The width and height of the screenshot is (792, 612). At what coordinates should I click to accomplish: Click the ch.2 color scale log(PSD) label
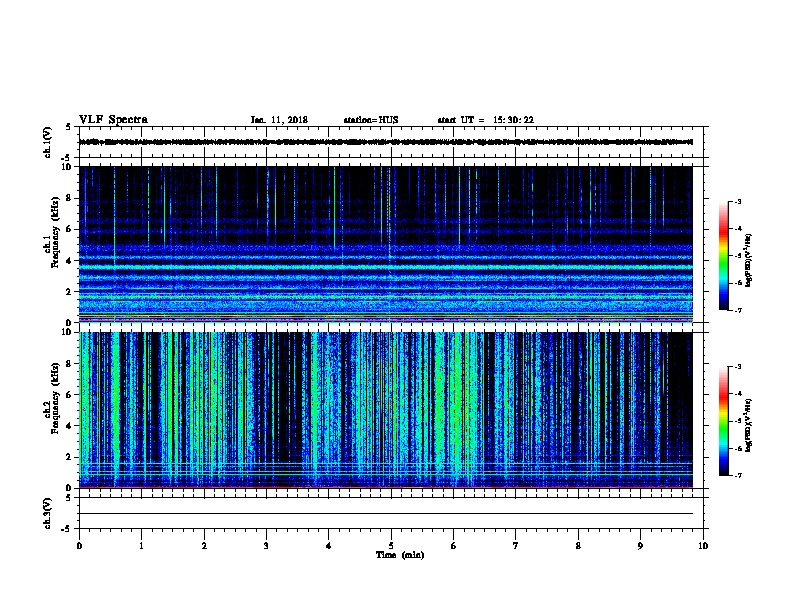(749, 425)
